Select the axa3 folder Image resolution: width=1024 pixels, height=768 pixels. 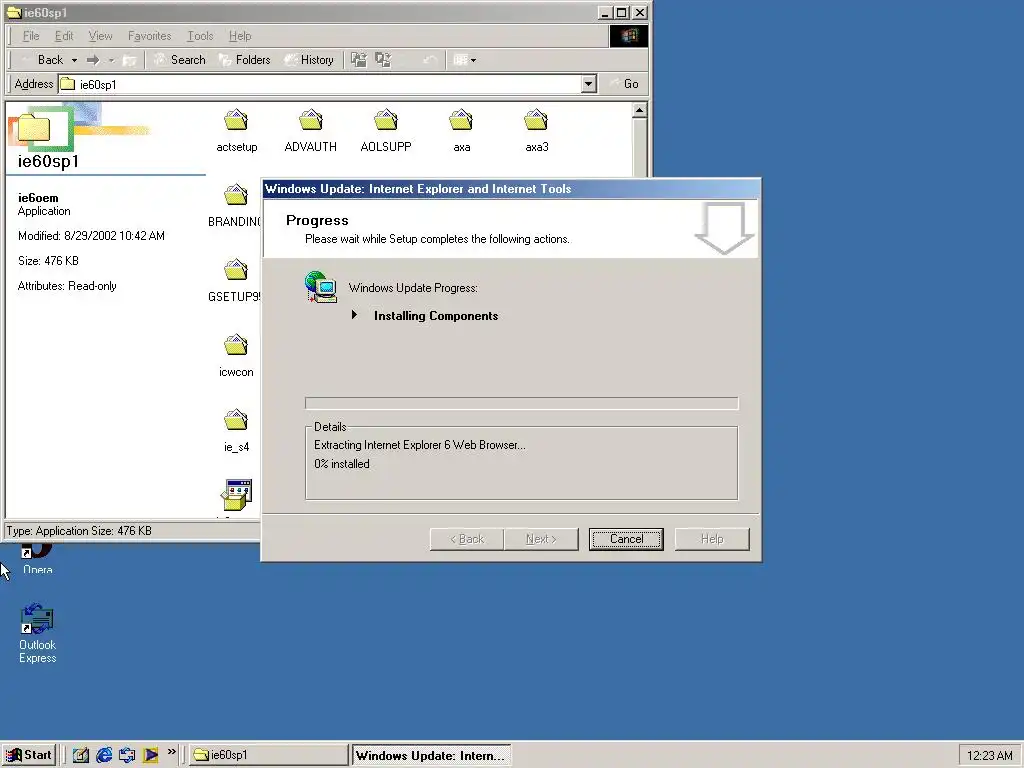[536, 131]
